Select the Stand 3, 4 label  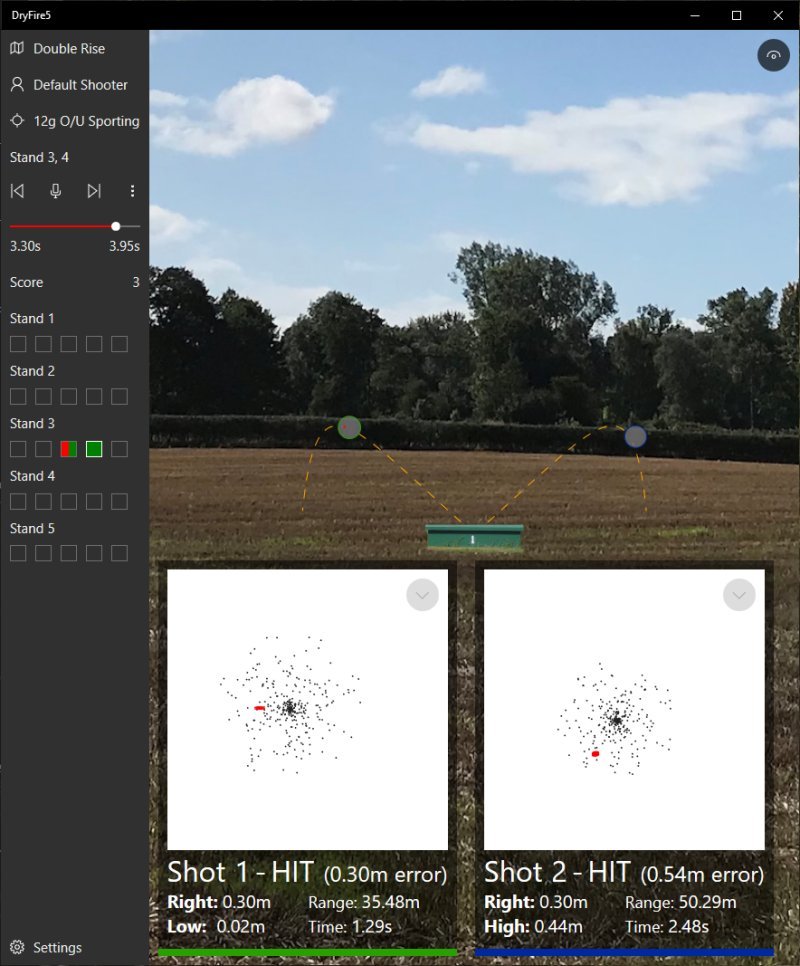pos(39,157)
